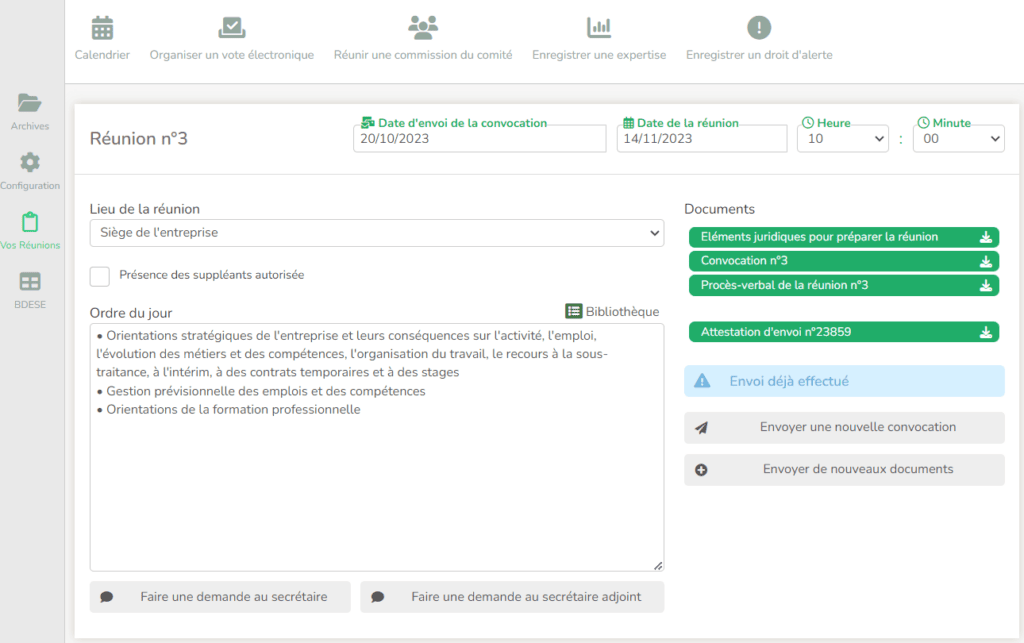Select the Enregistrer une expertise chart icon
1024x643 pixels.
pyautogui.click(x=598, y=28)
